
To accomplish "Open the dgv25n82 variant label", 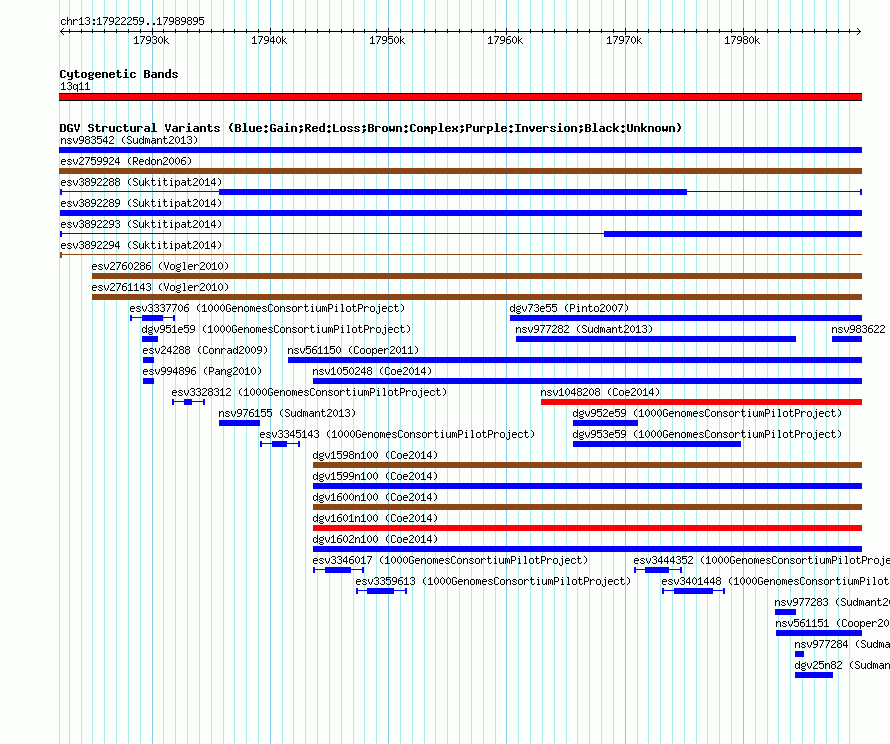I will tap(842, 665).
